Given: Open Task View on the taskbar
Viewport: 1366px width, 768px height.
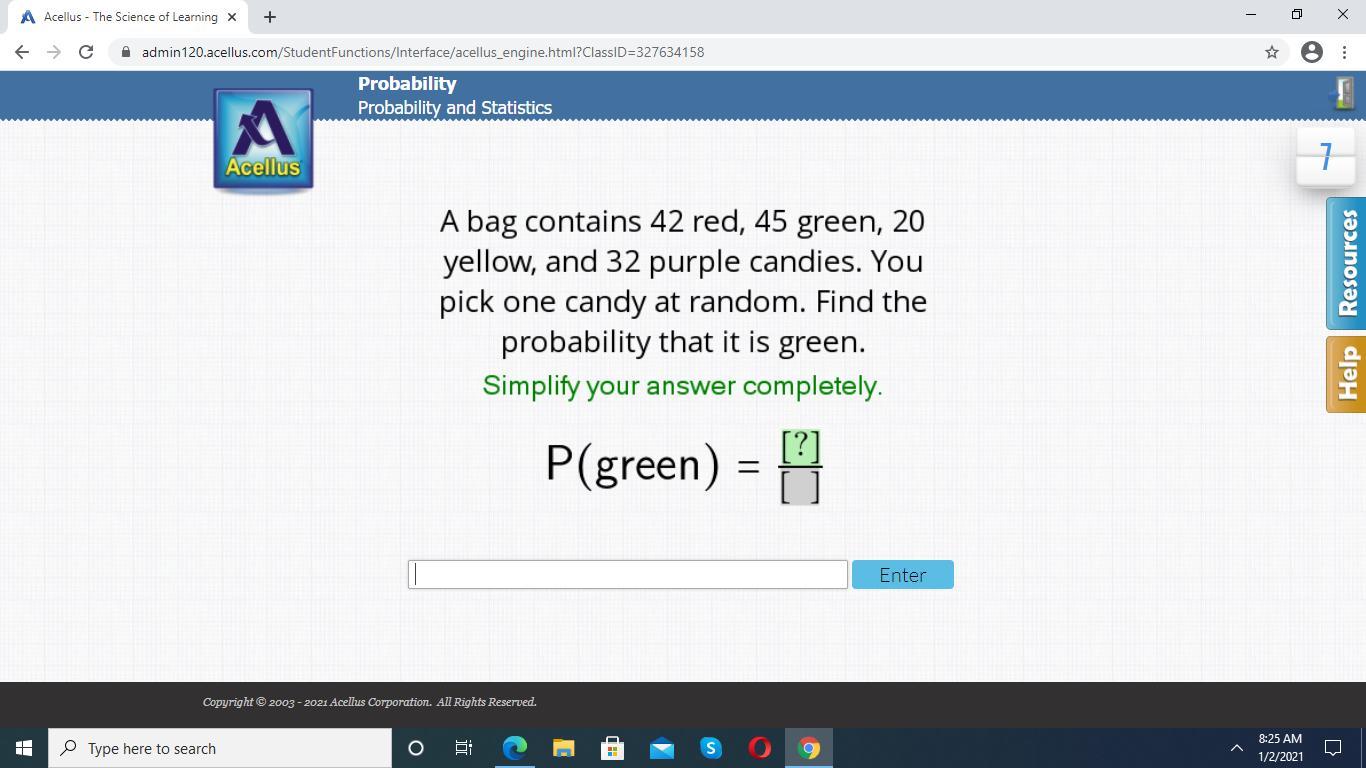Looking at the screenshot, I should pyautogui.click(x=464, y=748).
